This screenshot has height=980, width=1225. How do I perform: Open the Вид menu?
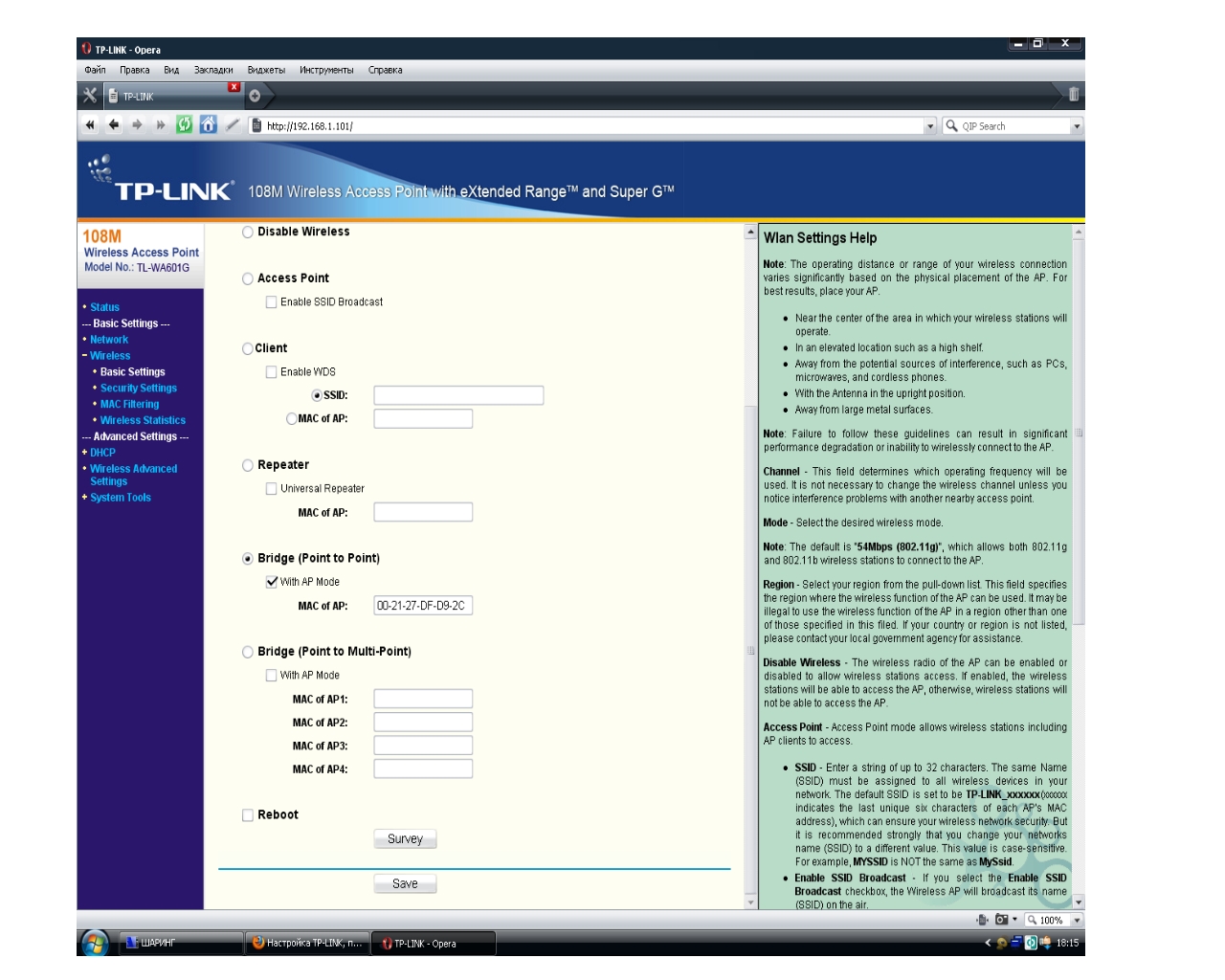tap(171, 70)
